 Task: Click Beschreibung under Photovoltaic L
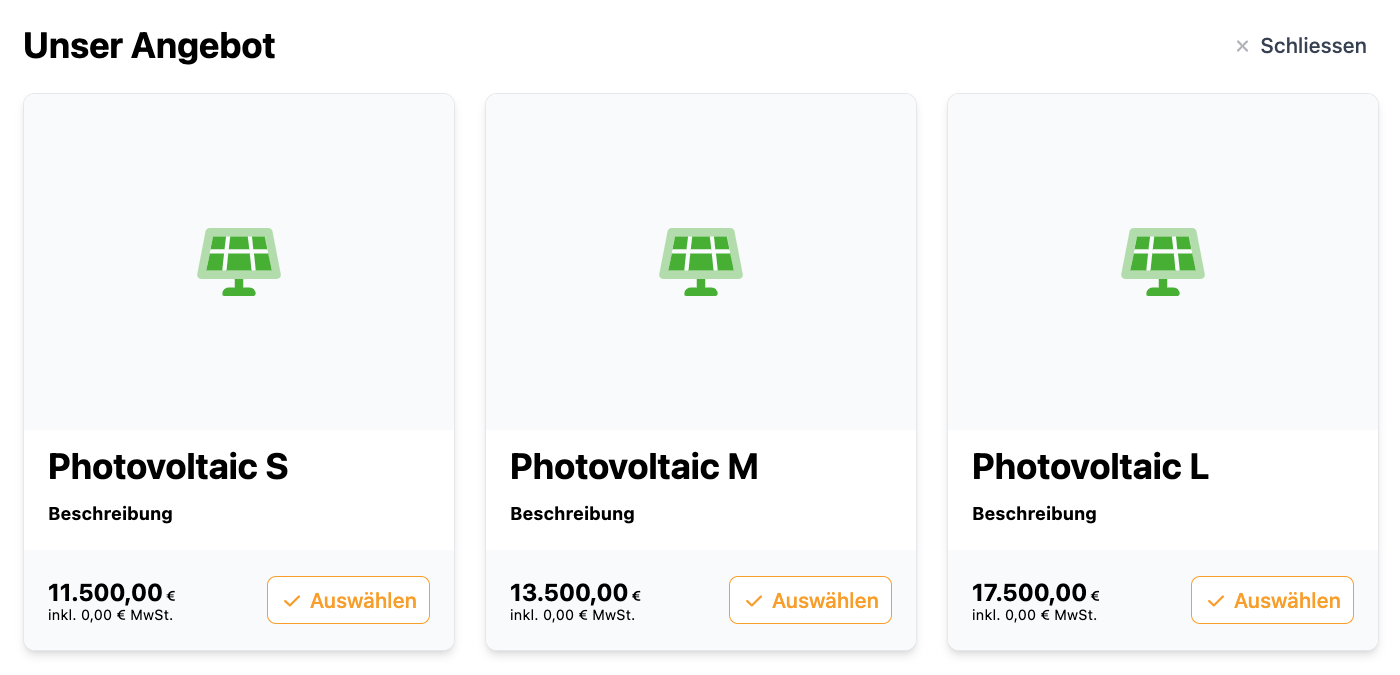[1034, 514]
